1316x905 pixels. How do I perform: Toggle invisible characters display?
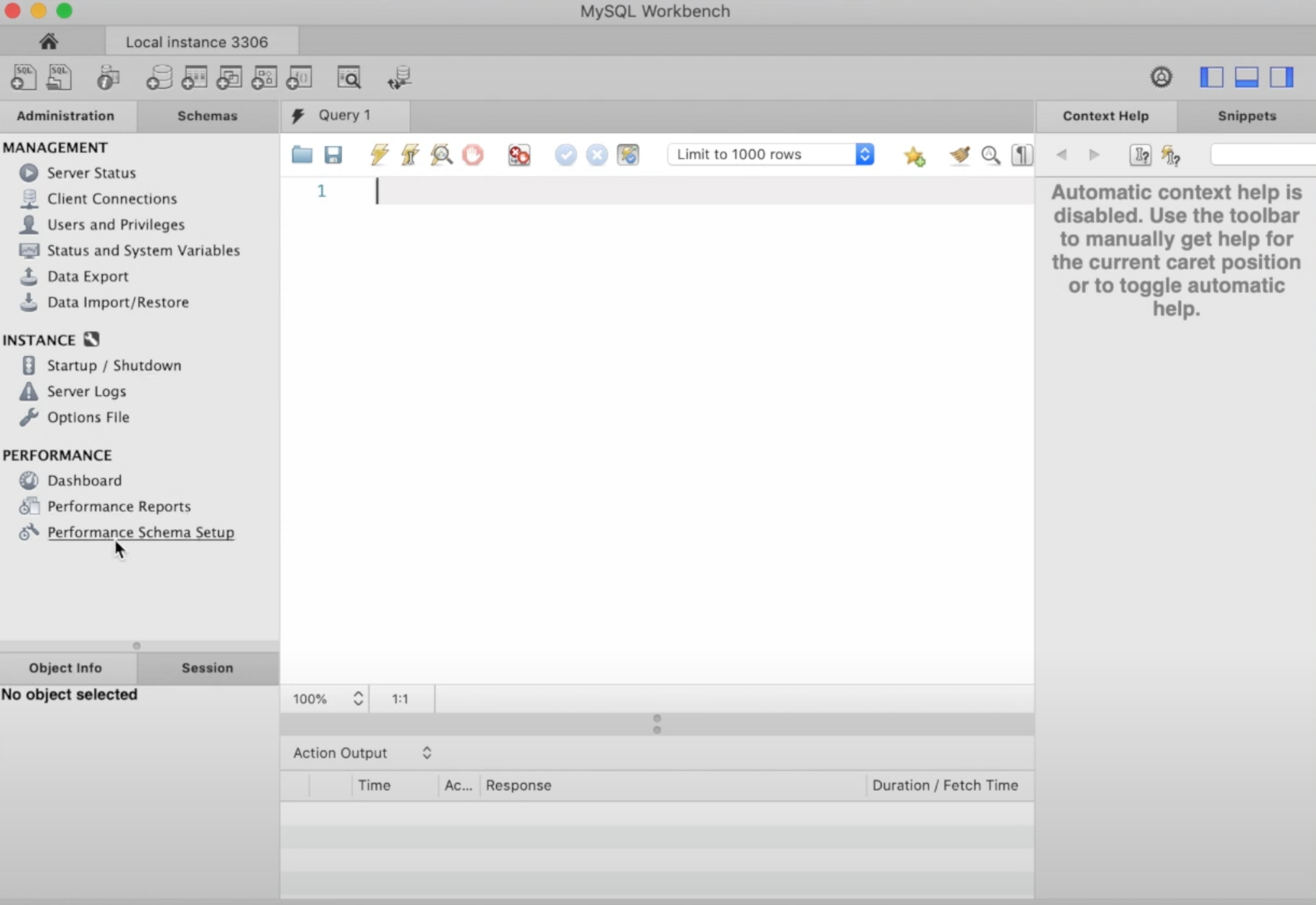[1021, 154]
